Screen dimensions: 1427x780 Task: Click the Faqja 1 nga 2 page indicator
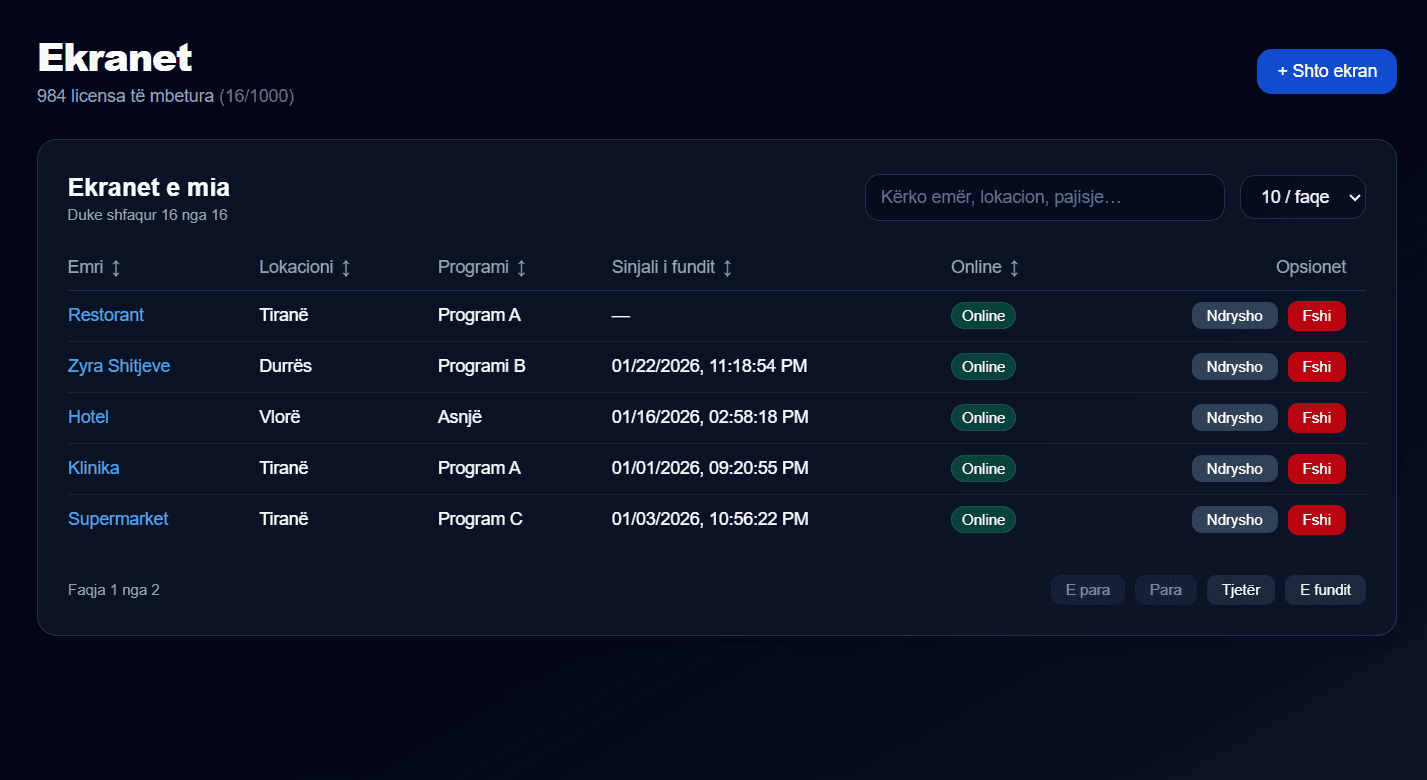tap(114, 590)
